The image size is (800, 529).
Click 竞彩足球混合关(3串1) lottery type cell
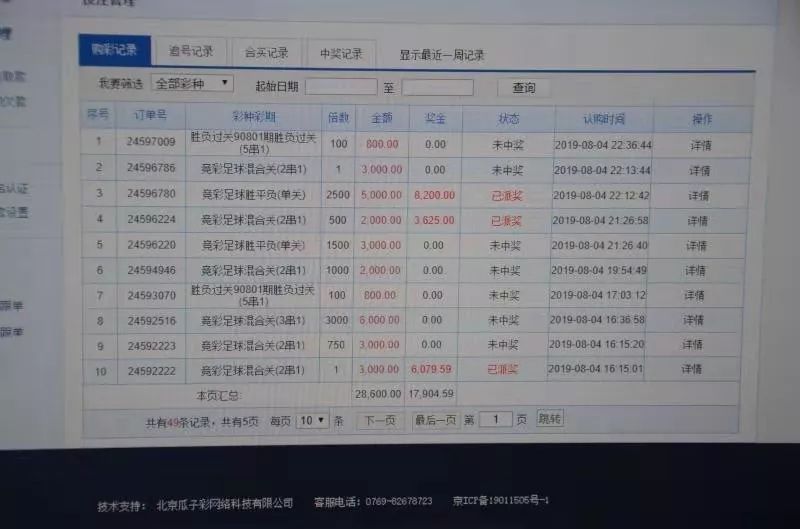click(253, 320)
